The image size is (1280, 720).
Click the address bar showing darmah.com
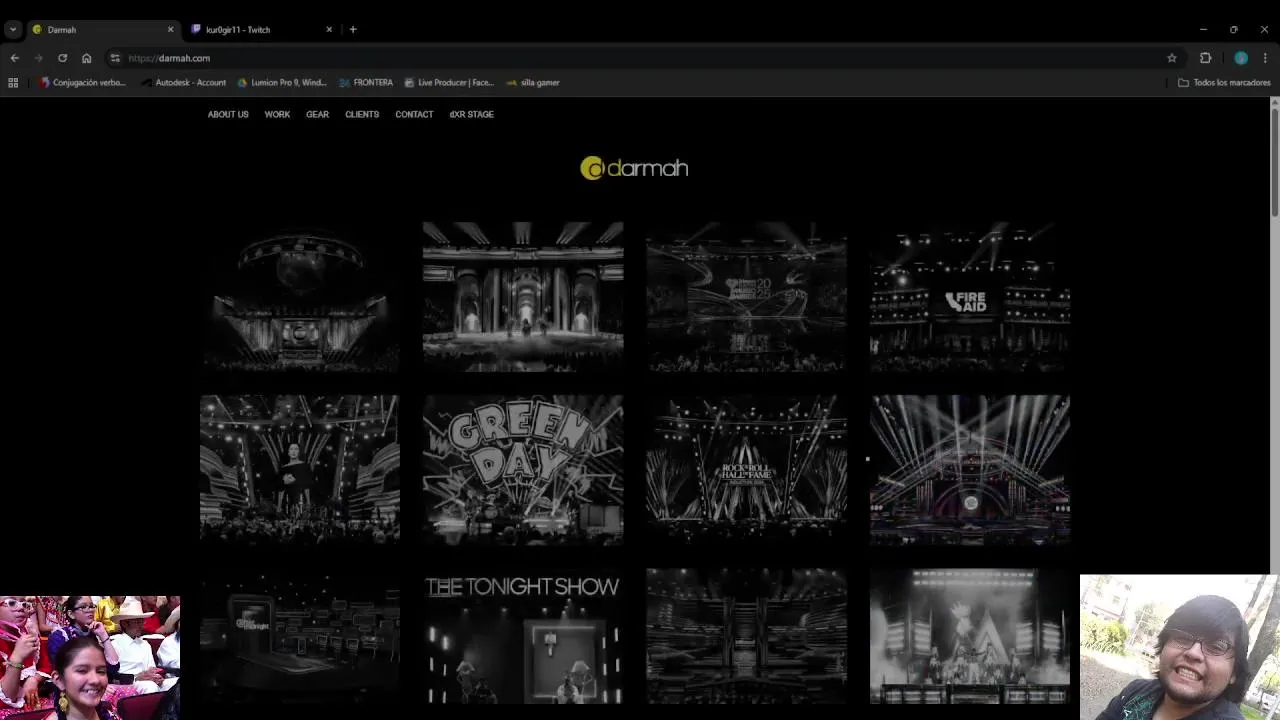point(640,58)
